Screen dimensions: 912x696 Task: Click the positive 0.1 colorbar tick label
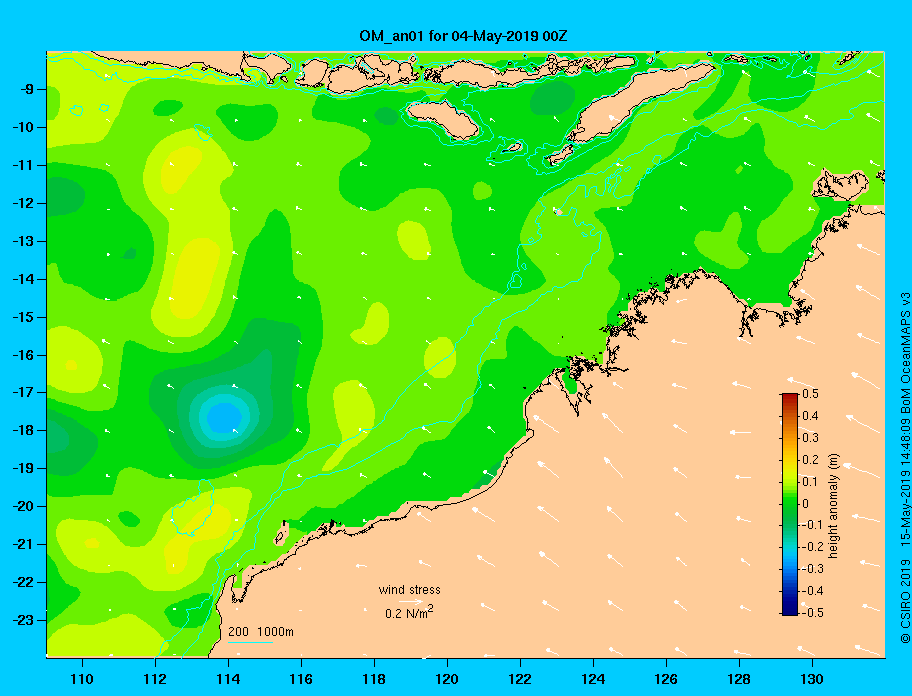[811, 481]
